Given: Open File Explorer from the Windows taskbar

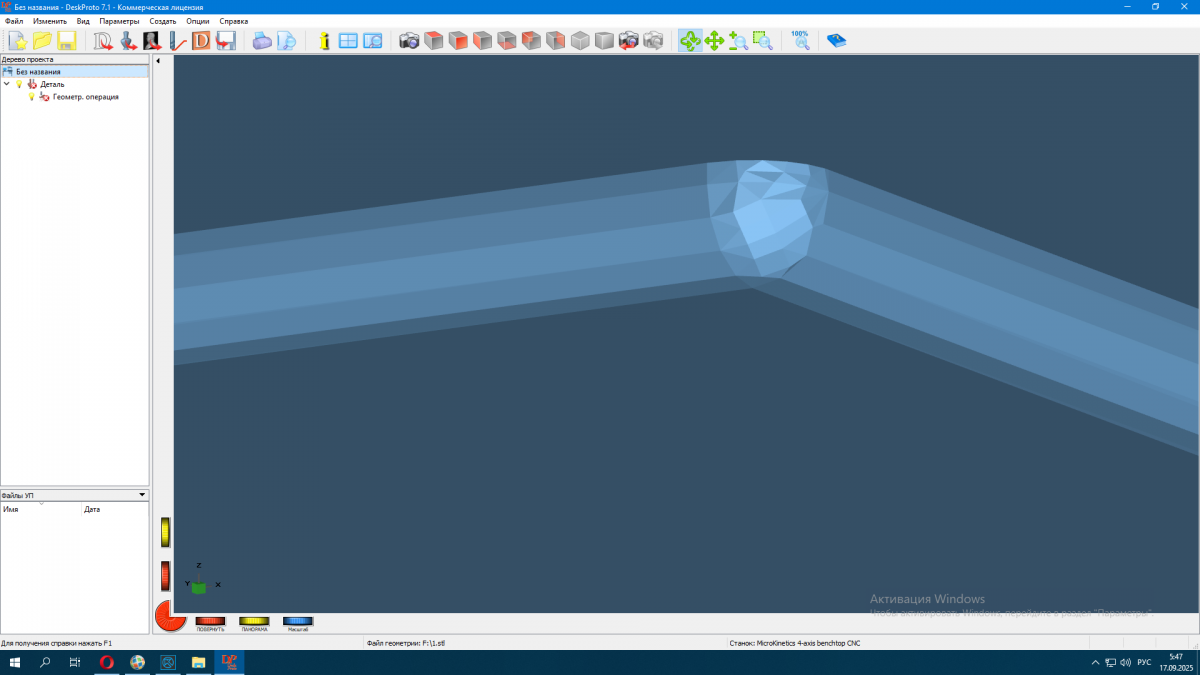Looking at the screenshot, I should [198, 662].
